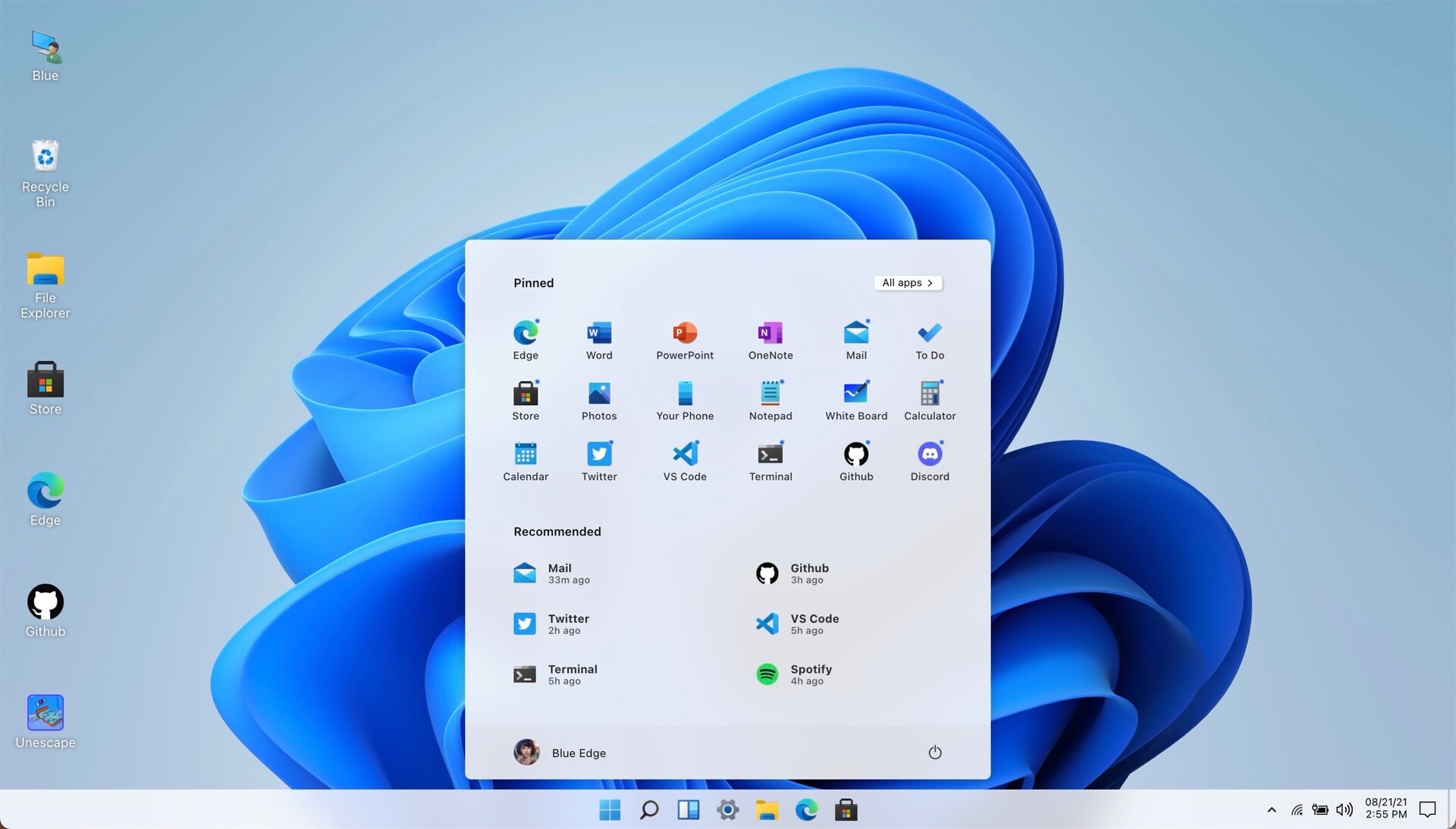Open Unescape desktop shortcut

tap(45, 721)
